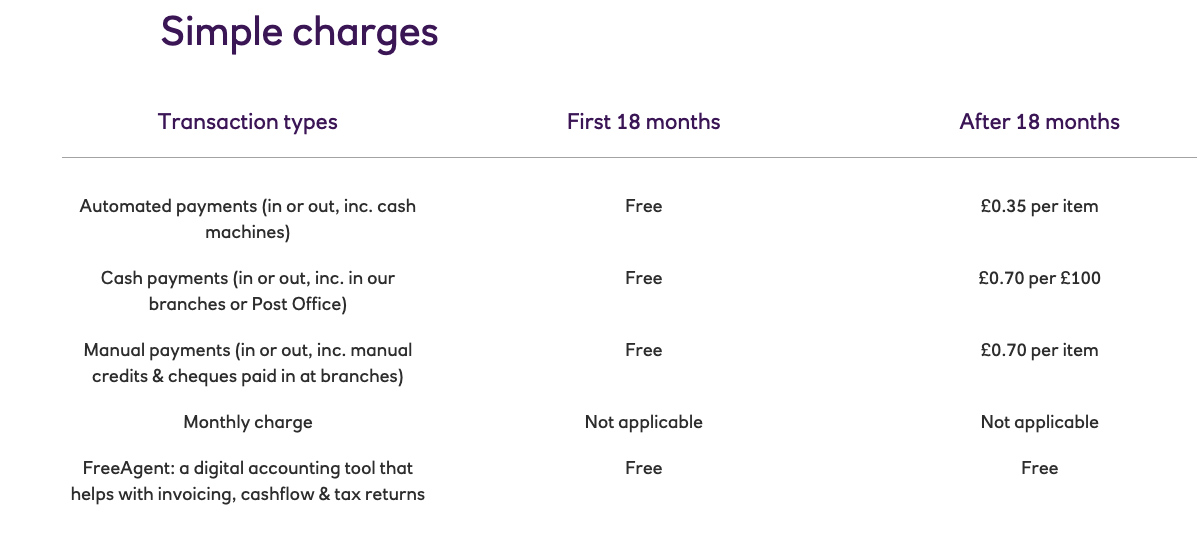Click first-18-months 'Not applicable' cell

643,422
